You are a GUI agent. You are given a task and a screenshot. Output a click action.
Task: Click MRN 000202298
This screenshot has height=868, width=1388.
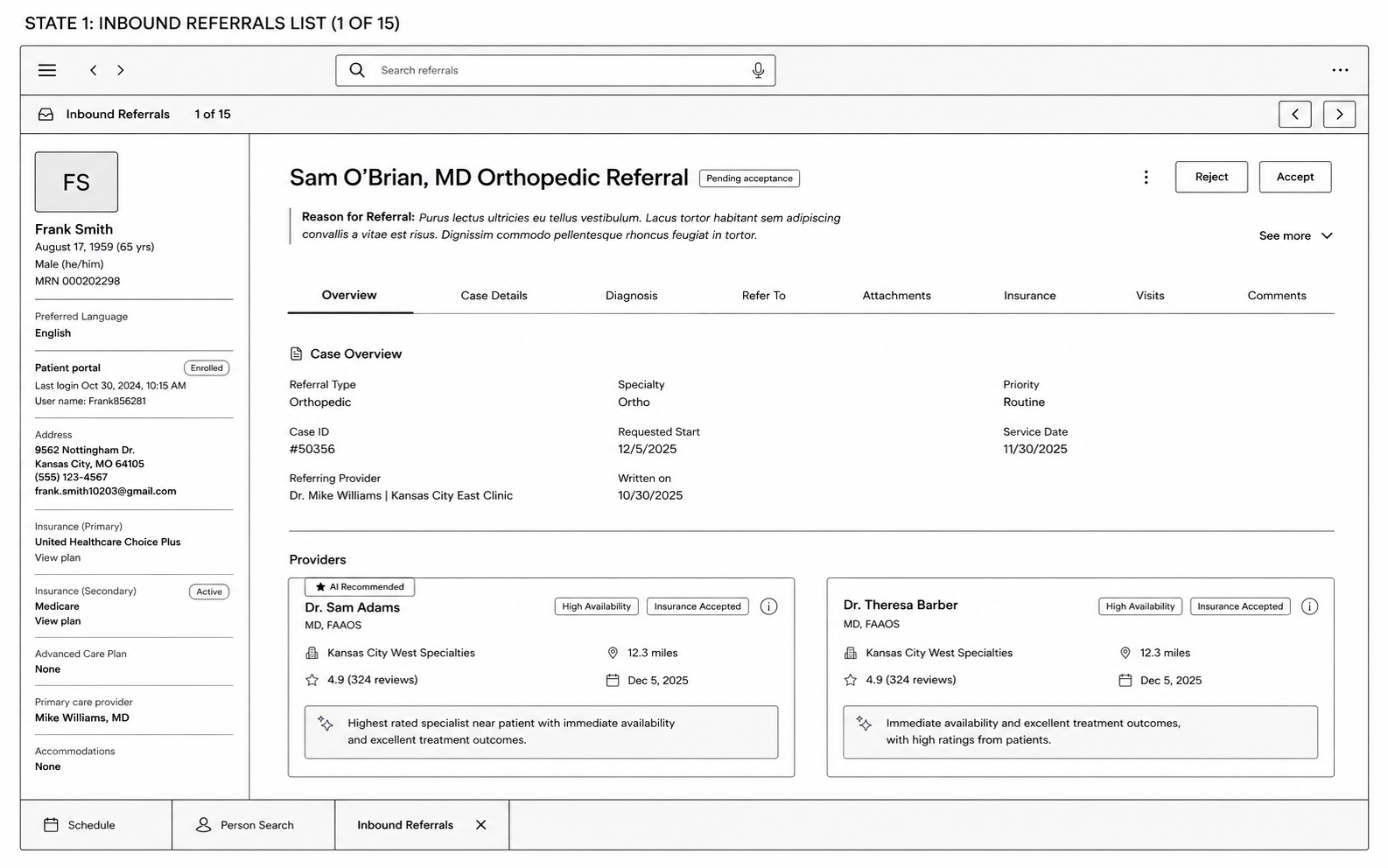(78, 281)
